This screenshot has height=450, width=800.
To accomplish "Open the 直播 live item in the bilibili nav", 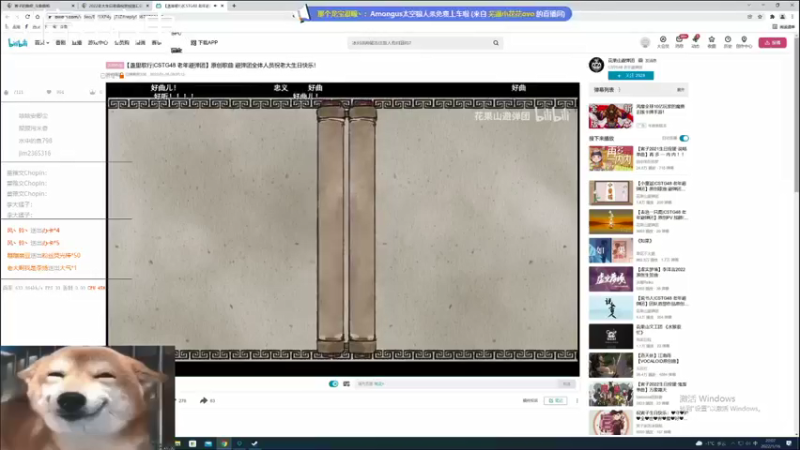I will click(x=77, y=43).
